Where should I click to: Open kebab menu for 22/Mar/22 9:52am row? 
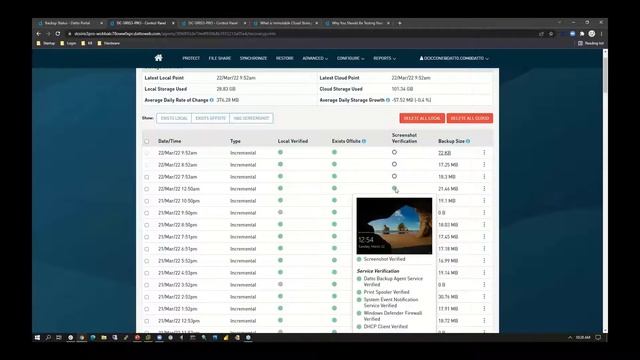point(484,153)
